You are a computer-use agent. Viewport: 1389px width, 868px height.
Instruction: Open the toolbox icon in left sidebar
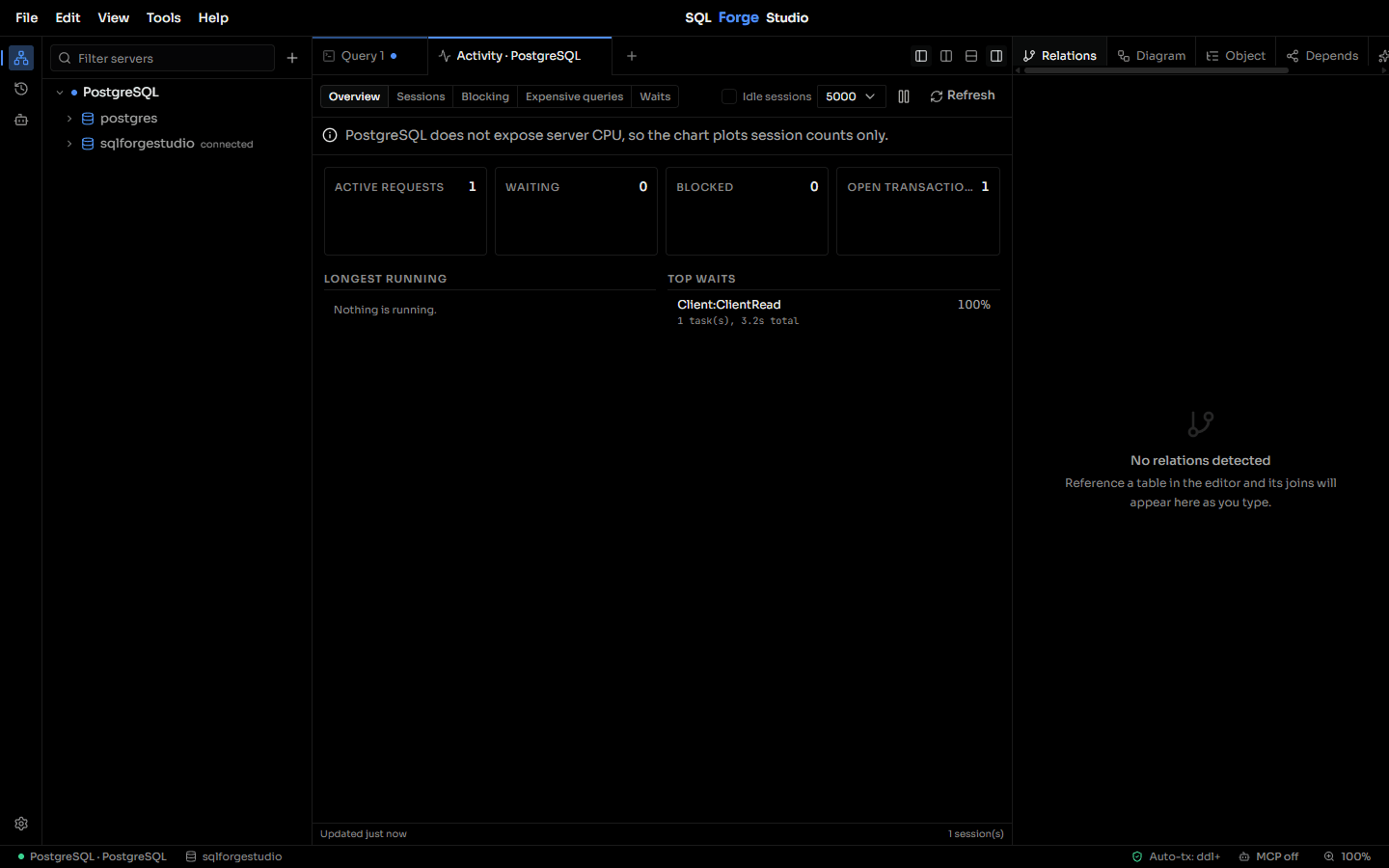coord(21,120)
